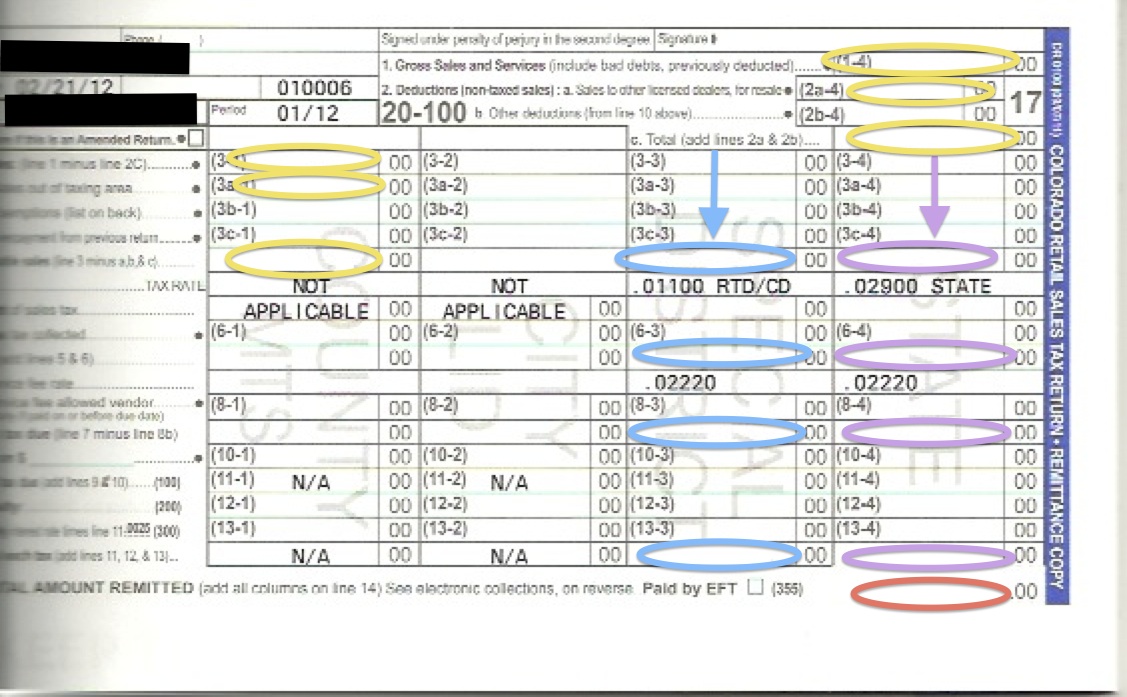Click the TAX RATE label

175,285
